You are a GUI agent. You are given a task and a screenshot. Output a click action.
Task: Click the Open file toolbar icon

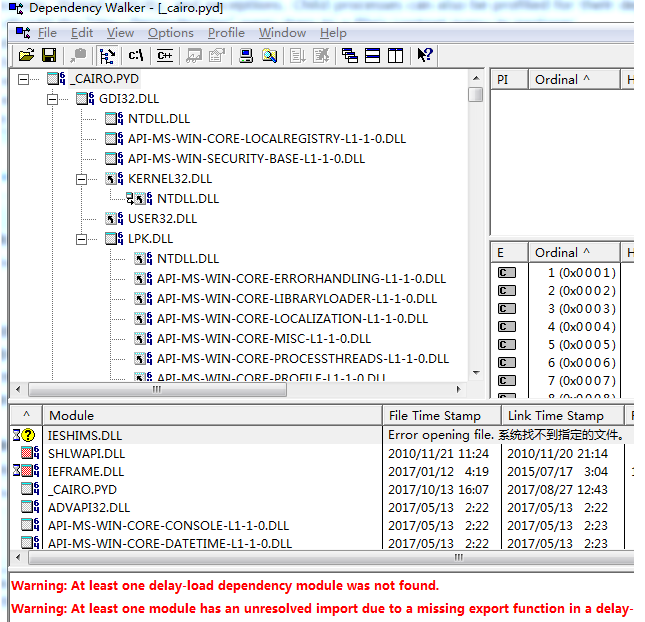click(x=26, y=56)
